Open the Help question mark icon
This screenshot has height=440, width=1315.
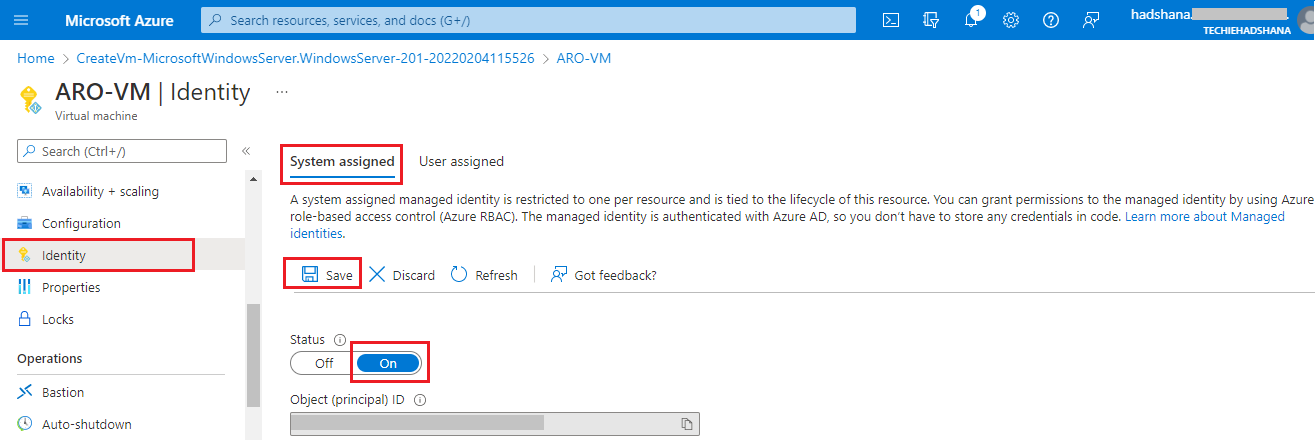[1051, 20]
